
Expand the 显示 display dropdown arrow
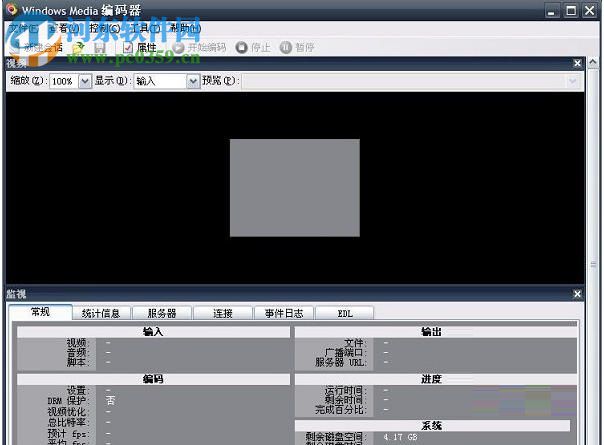tap(193, 81)
